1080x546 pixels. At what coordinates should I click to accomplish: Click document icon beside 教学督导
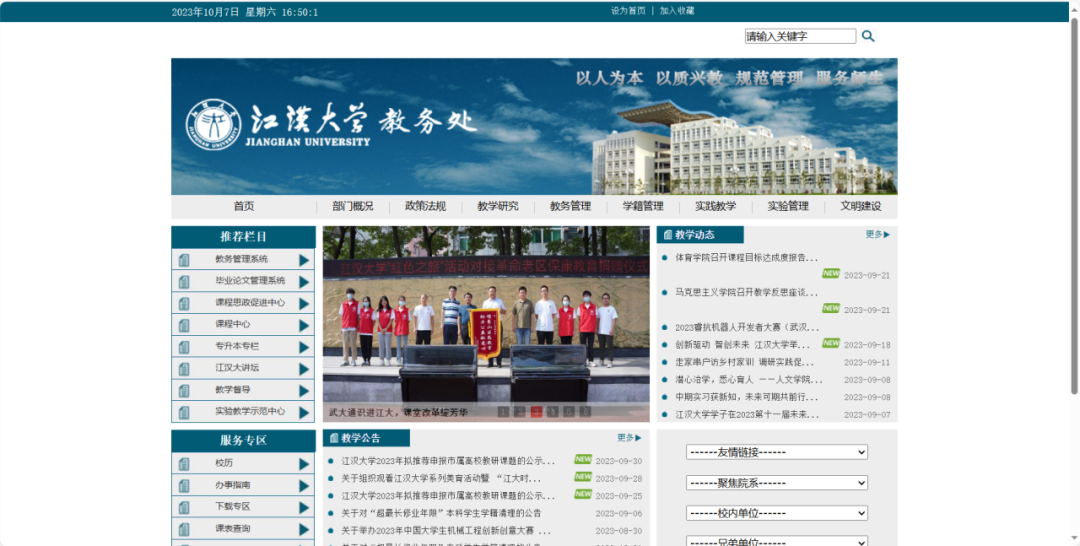point(184,390)
